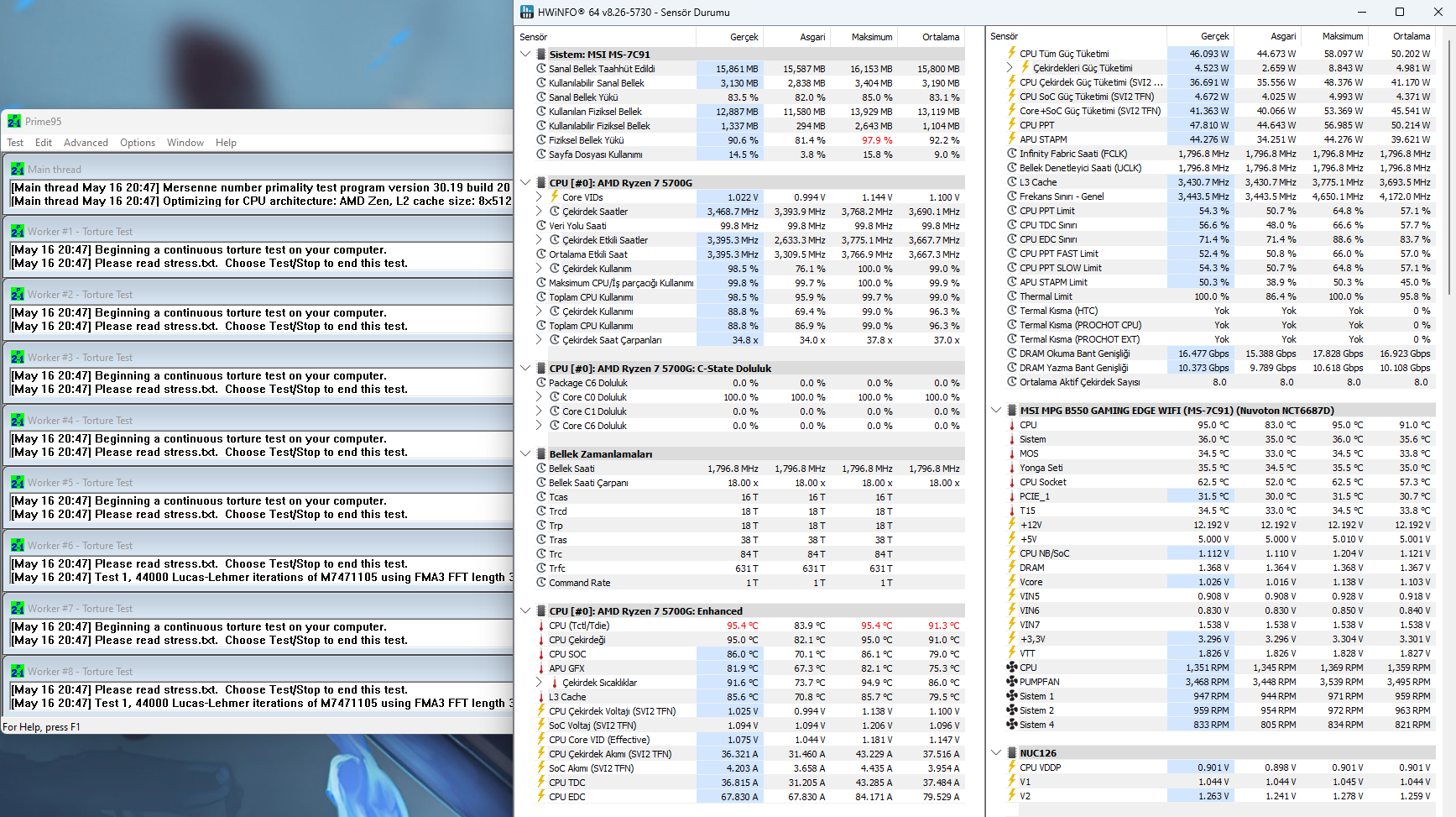Click the lightning icon beside CPU TDC
The width and height of the screenshot is (1456, 817).
[541, 783]
